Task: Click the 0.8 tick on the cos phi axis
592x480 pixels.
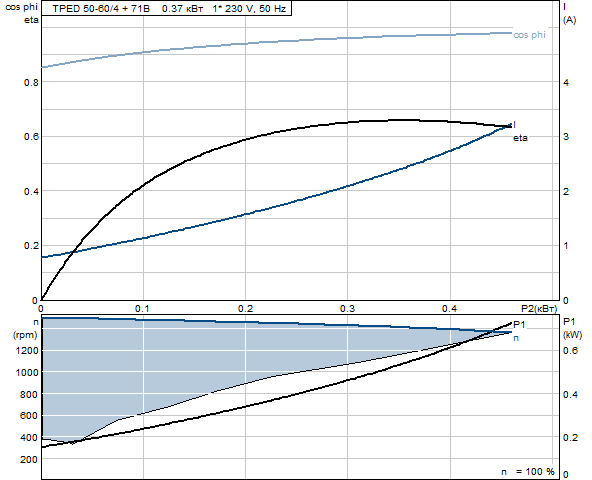Action: 31,82
